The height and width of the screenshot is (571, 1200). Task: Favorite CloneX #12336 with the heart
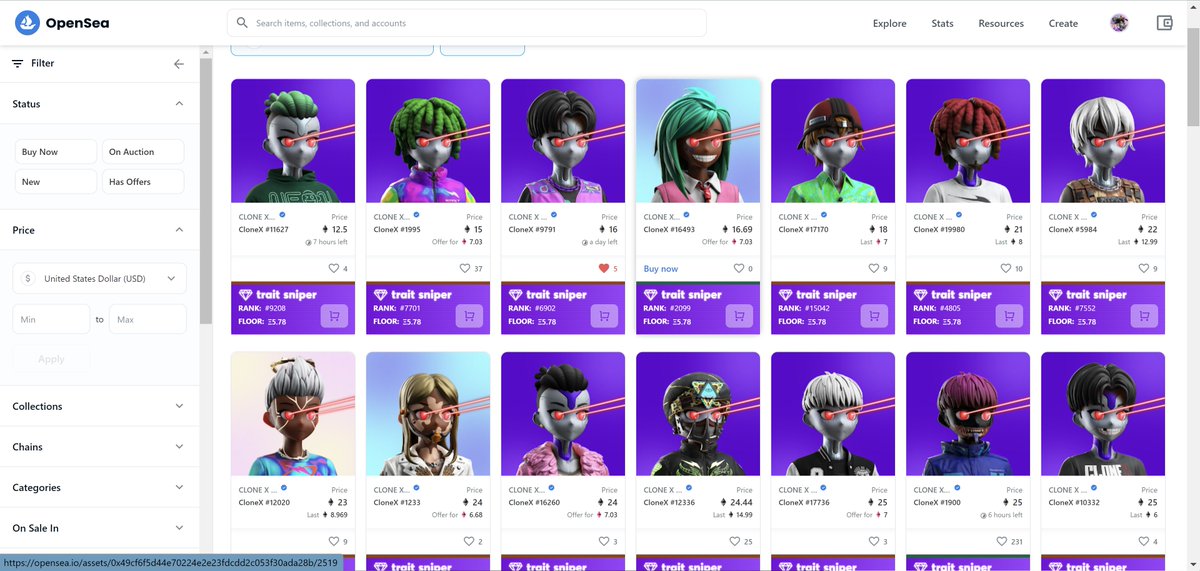(x=736, y=541)
